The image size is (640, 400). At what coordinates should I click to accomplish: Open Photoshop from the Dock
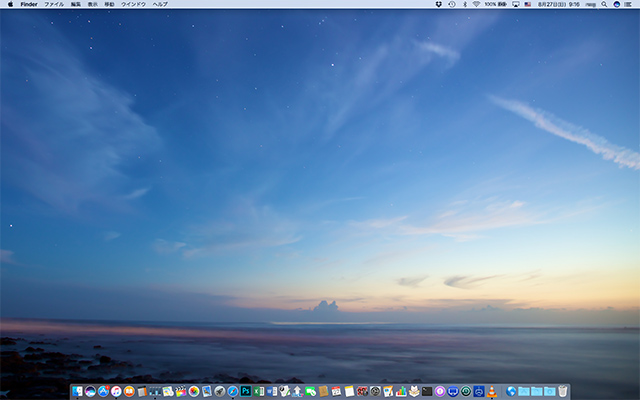[x=246, y=391]
